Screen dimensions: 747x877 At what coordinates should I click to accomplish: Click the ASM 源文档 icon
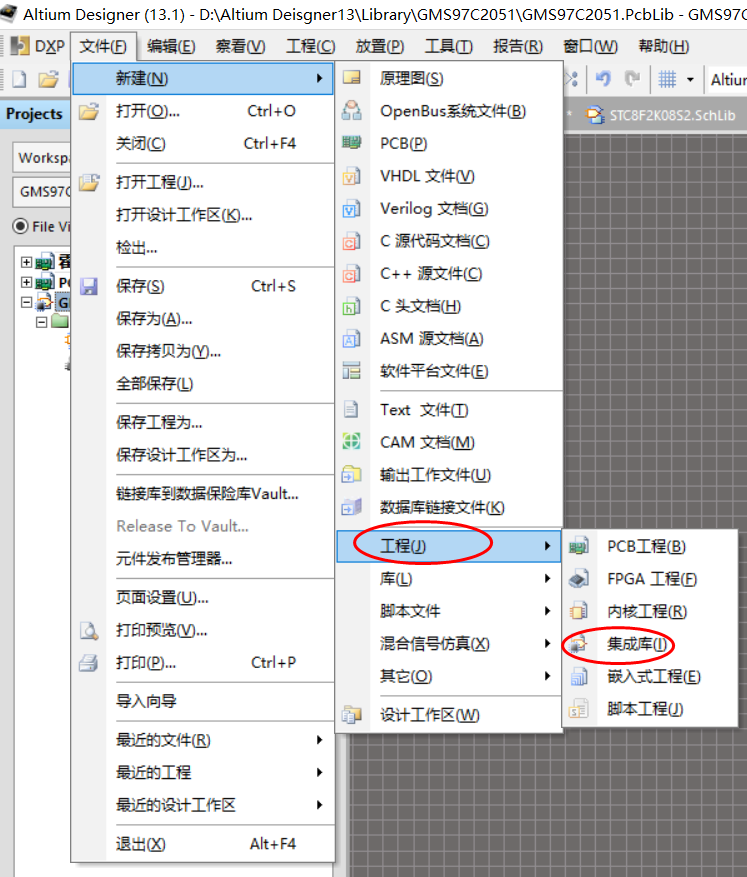tap(352, 338)
